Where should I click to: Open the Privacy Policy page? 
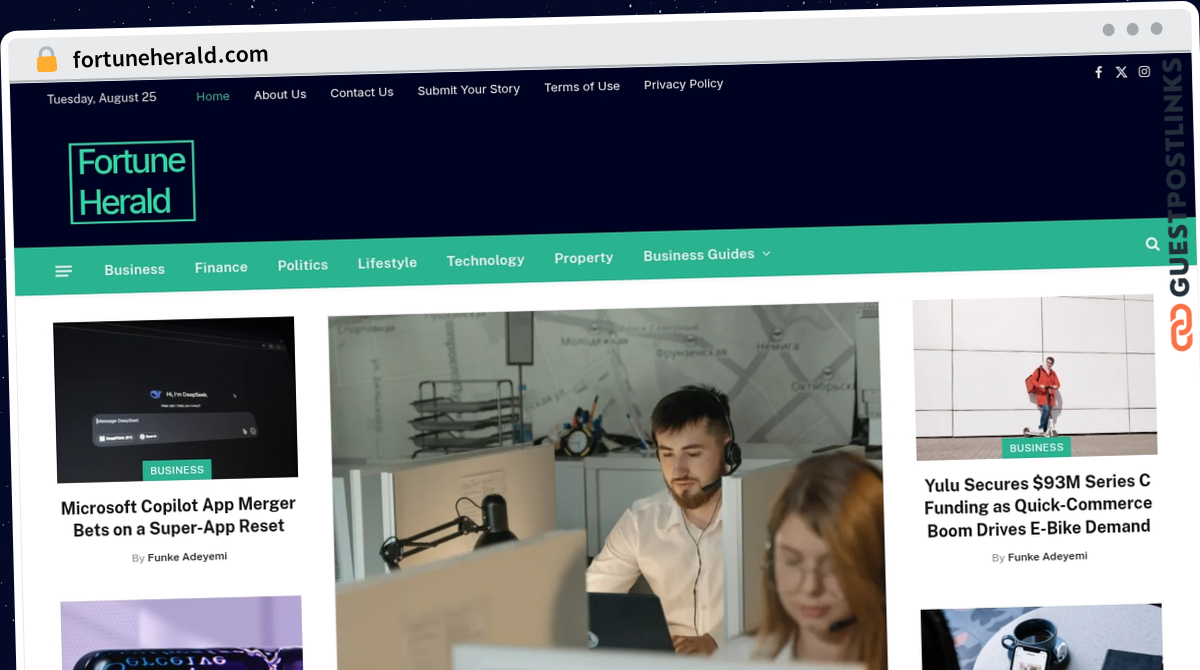pyautogui.click(x=683, y=84)
